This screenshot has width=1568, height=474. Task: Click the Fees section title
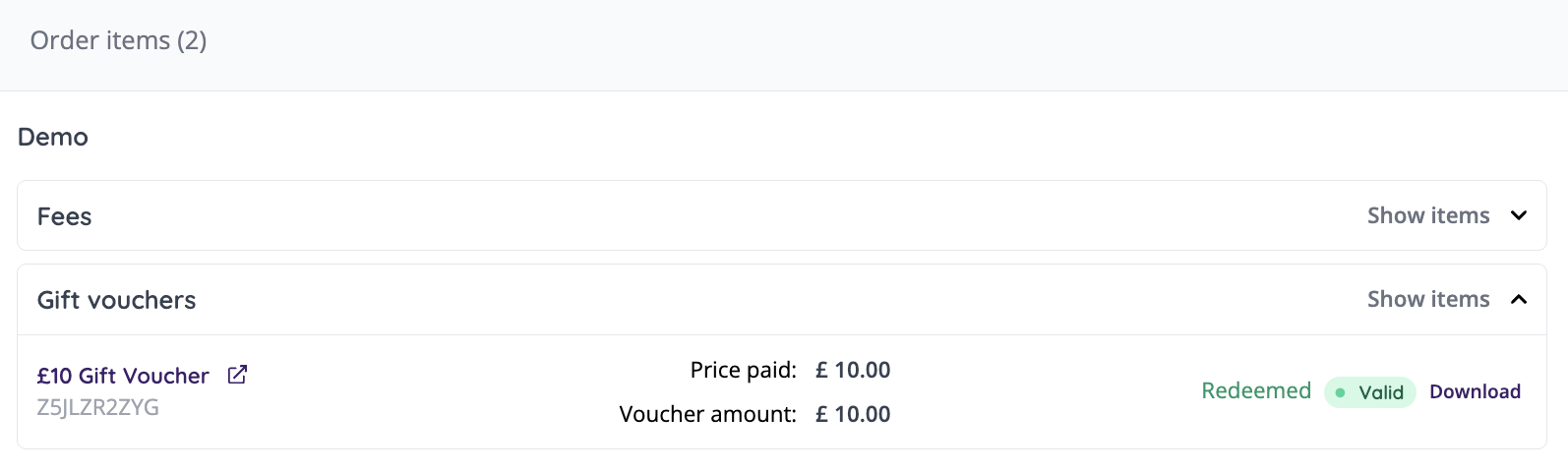tap(64, 216)
